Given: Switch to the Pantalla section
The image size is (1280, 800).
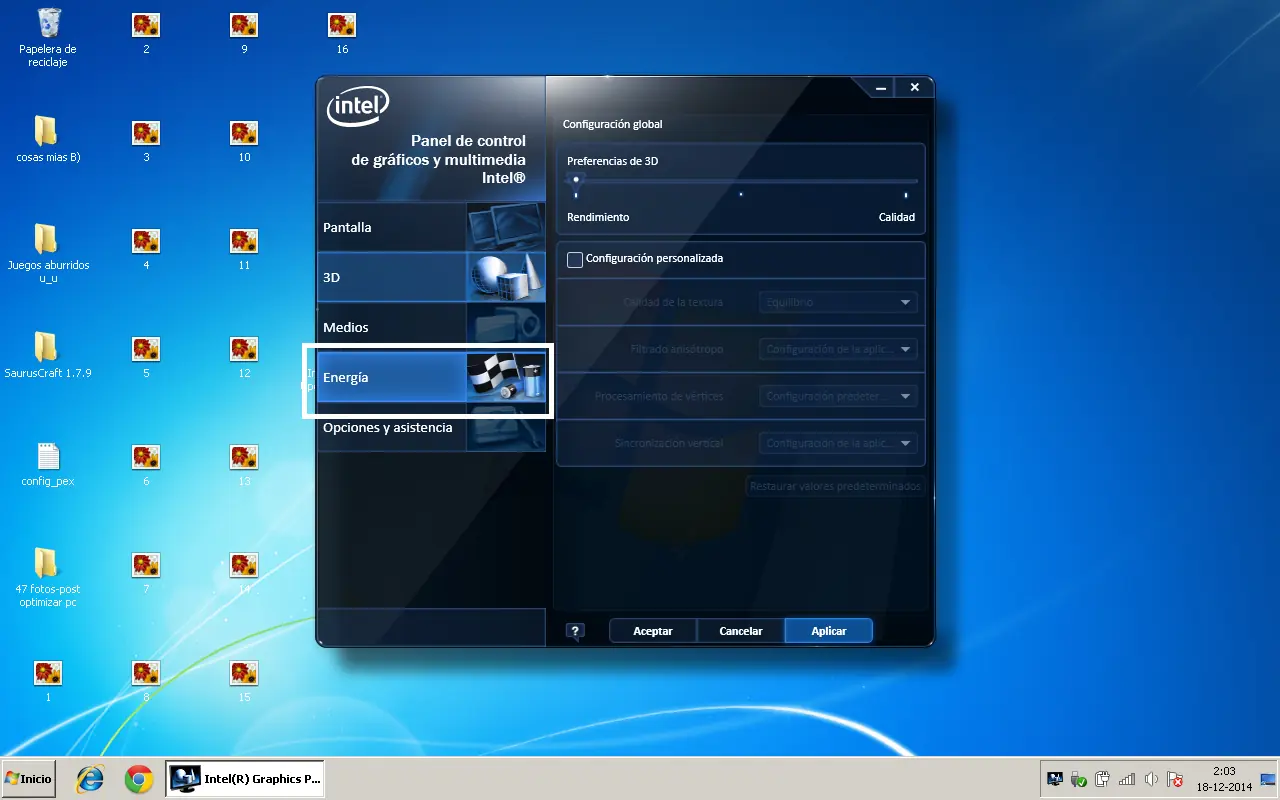Looking at the screenshot, I should [431, 227].
